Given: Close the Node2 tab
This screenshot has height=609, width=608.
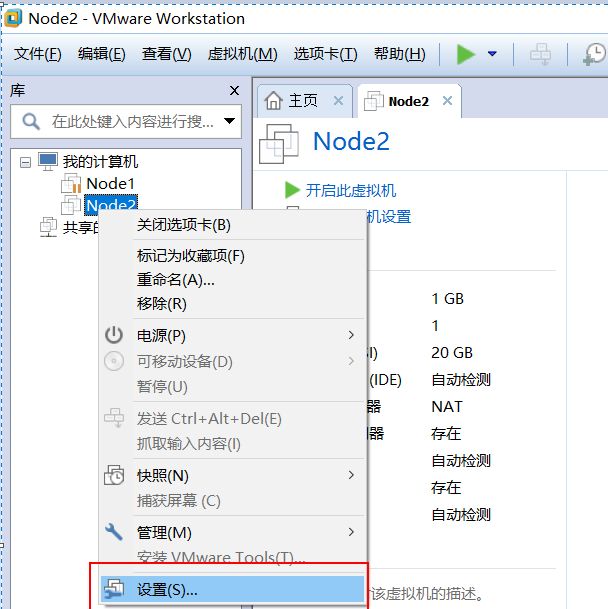Looking at the screenshot, I should [x=447, y=101].
